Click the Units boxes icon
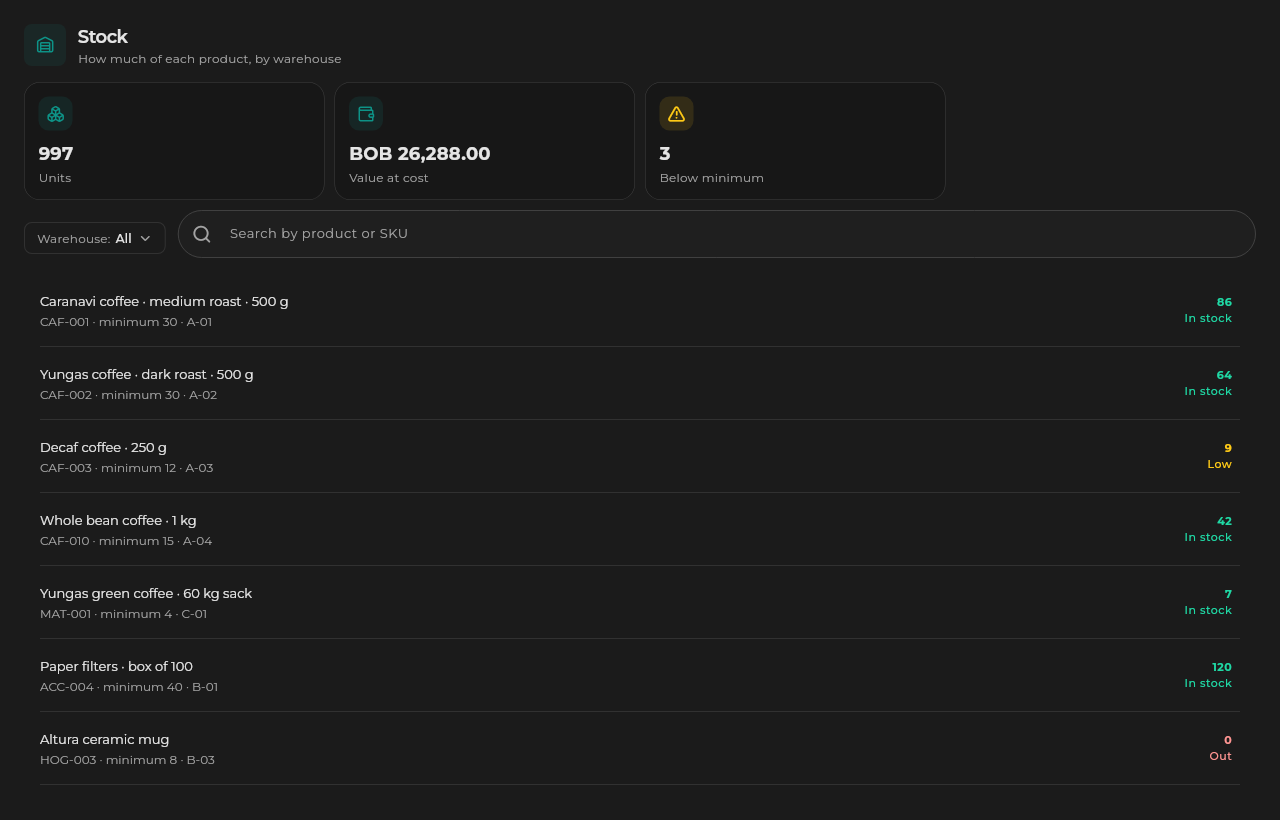The width and height of the screenshot is (1280, 820). click(x=56, y=114)
